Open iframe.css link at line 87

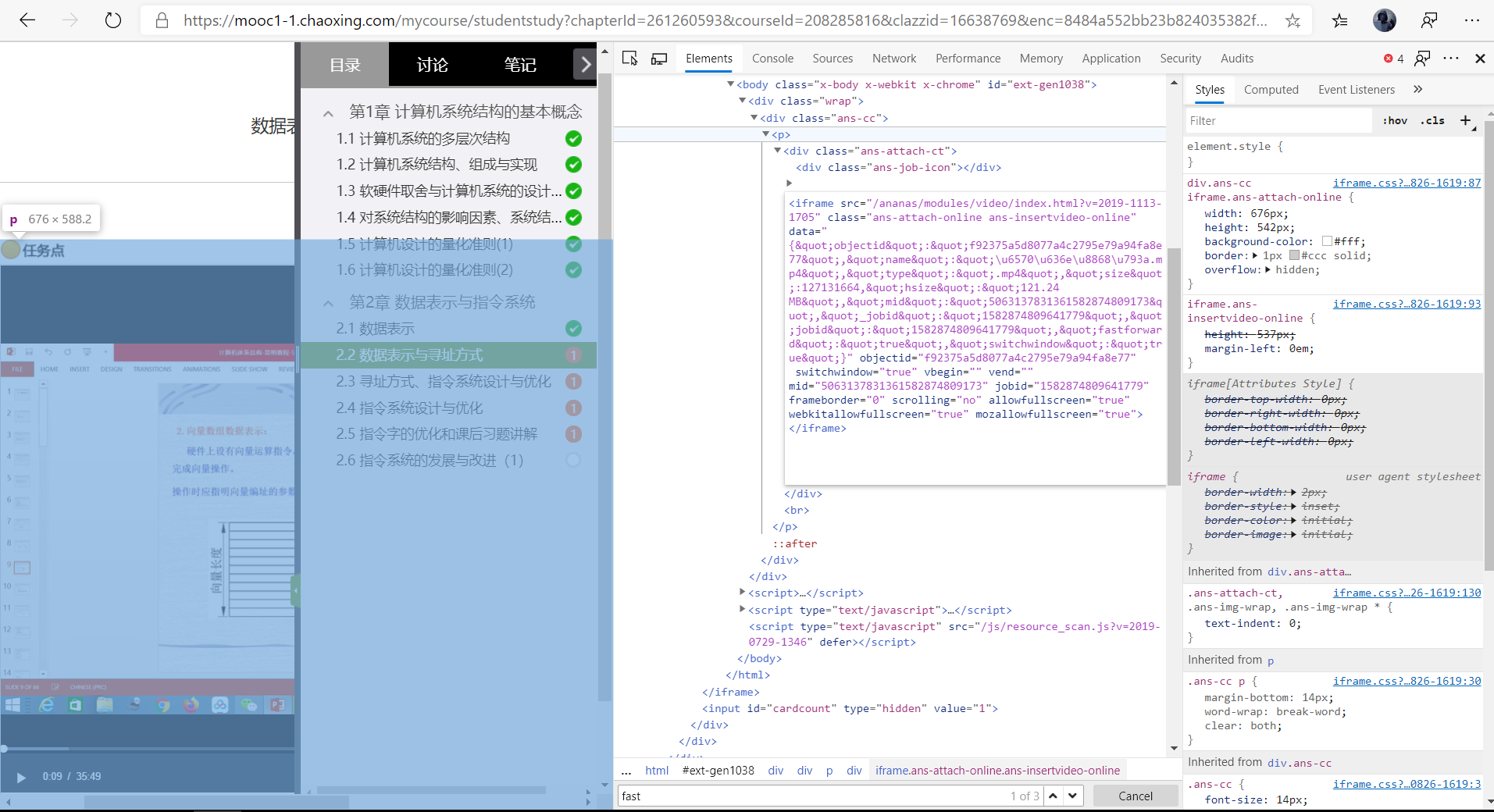click(x=1407, y=183)
